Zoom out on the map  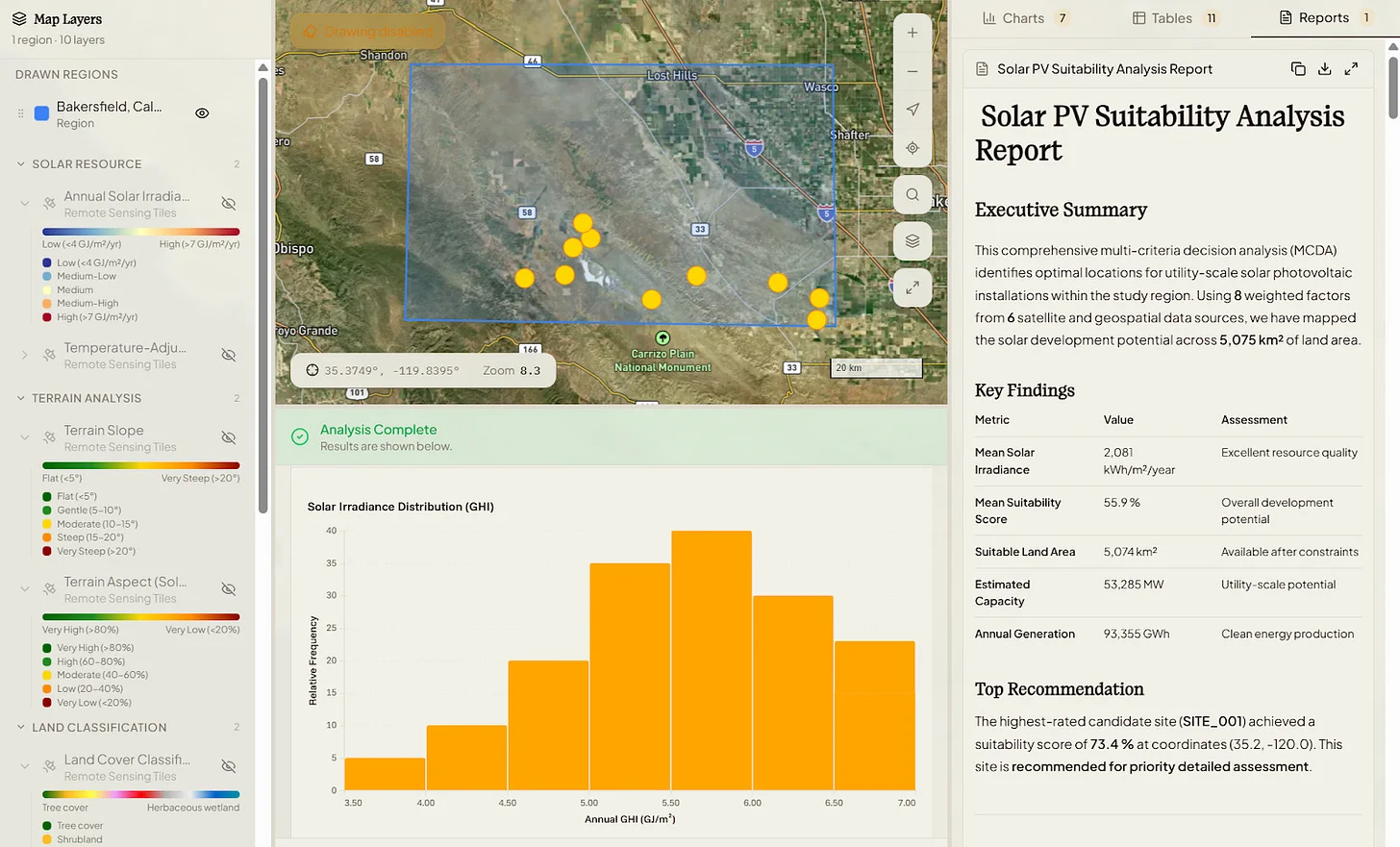click(x=912, y=71)
